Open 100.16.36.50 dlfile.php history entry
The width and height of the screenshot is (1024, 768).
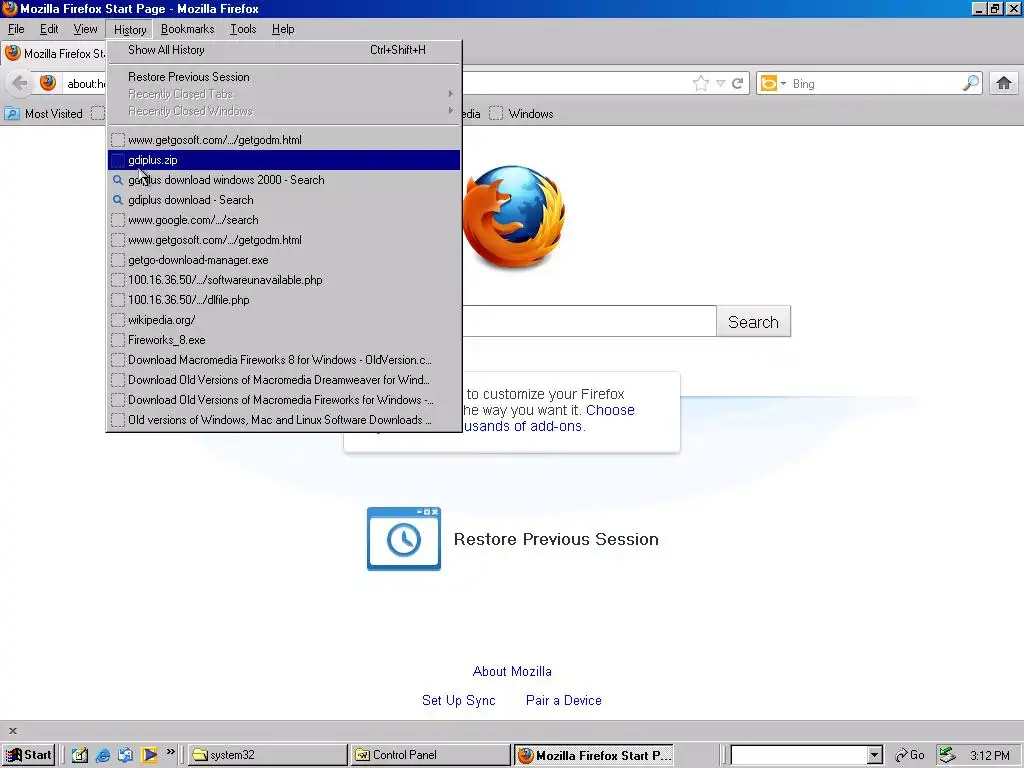point(284,300)
